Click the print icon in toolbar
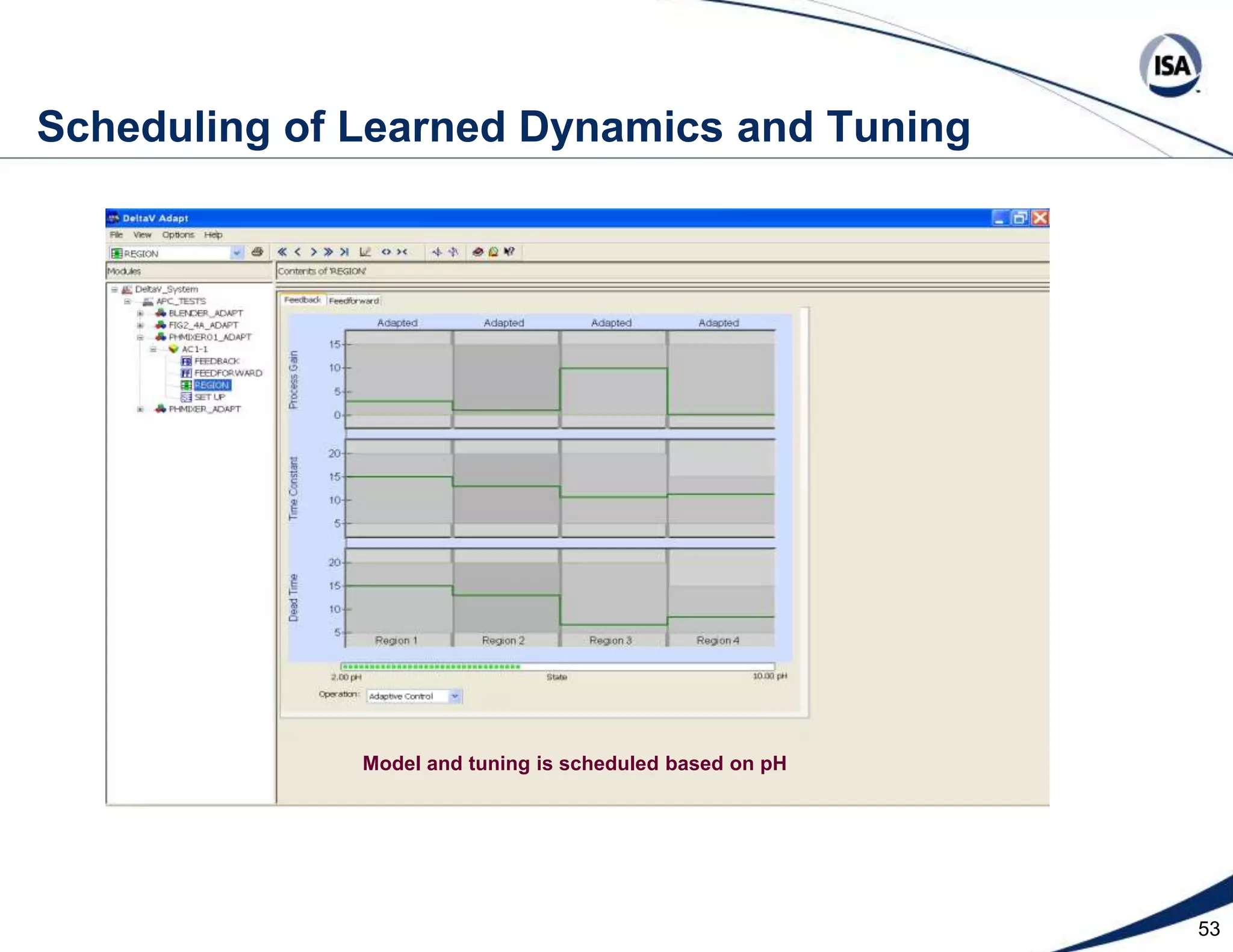This screenshot has height=952, width=1233. (257, 252)
